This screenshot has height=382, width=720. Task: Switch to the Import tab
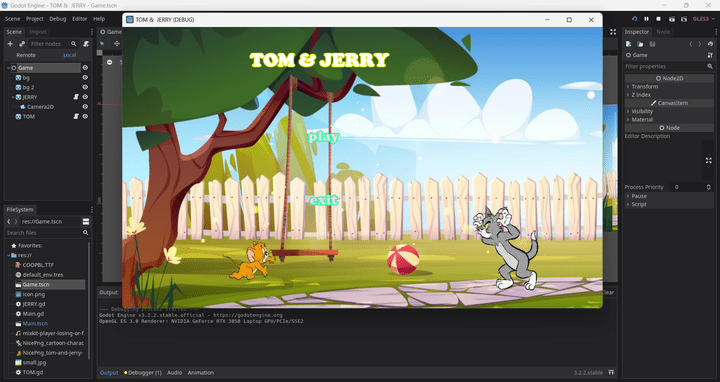point(38,32)
